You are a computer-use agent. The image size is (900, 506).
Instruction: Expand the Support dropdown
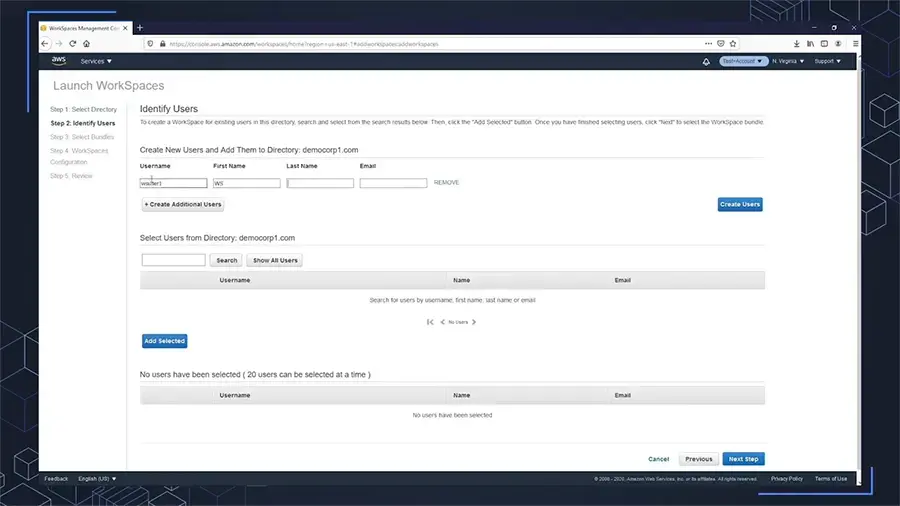point(827,61)
